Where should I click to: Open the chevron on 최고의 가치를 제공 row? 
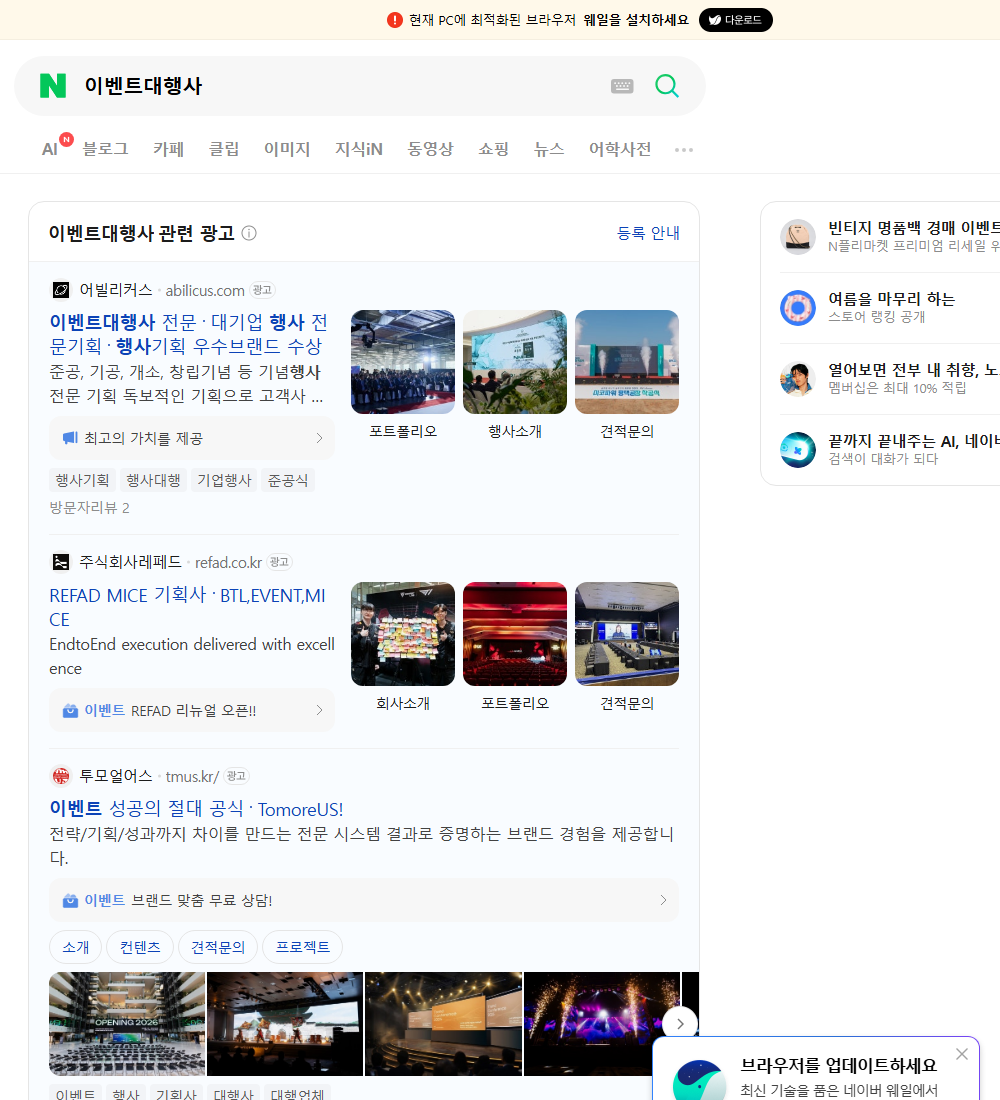(319, 438)
